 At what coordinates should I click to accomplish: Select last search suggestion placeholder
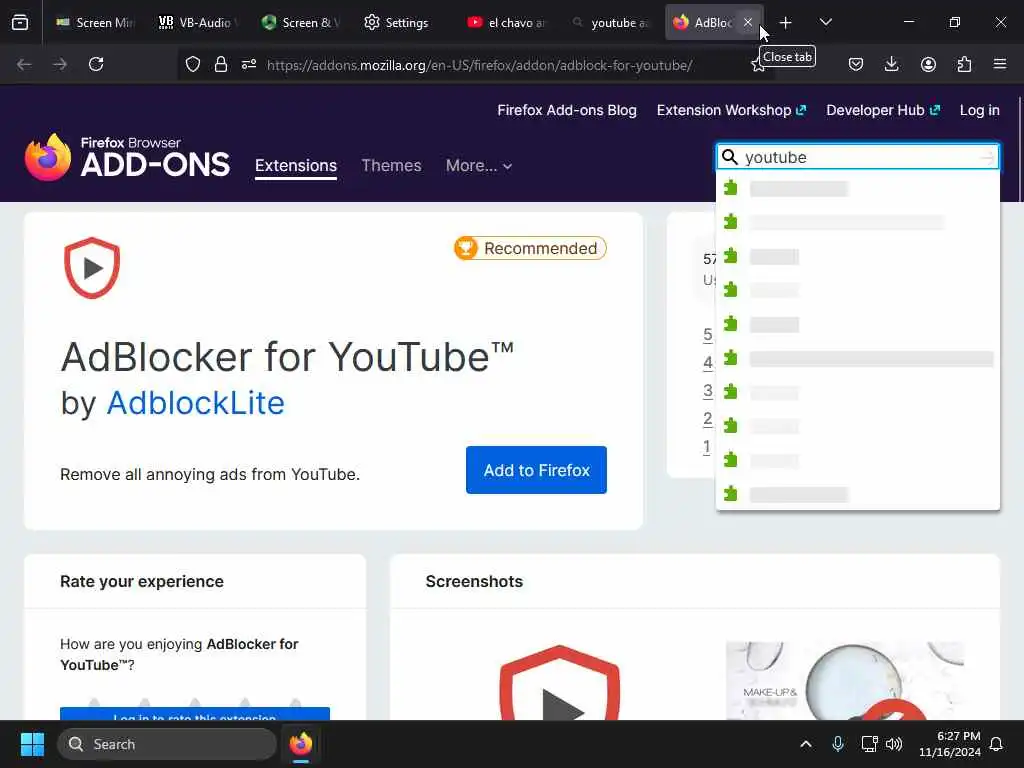pyautogui.click(x=857, y=494)
